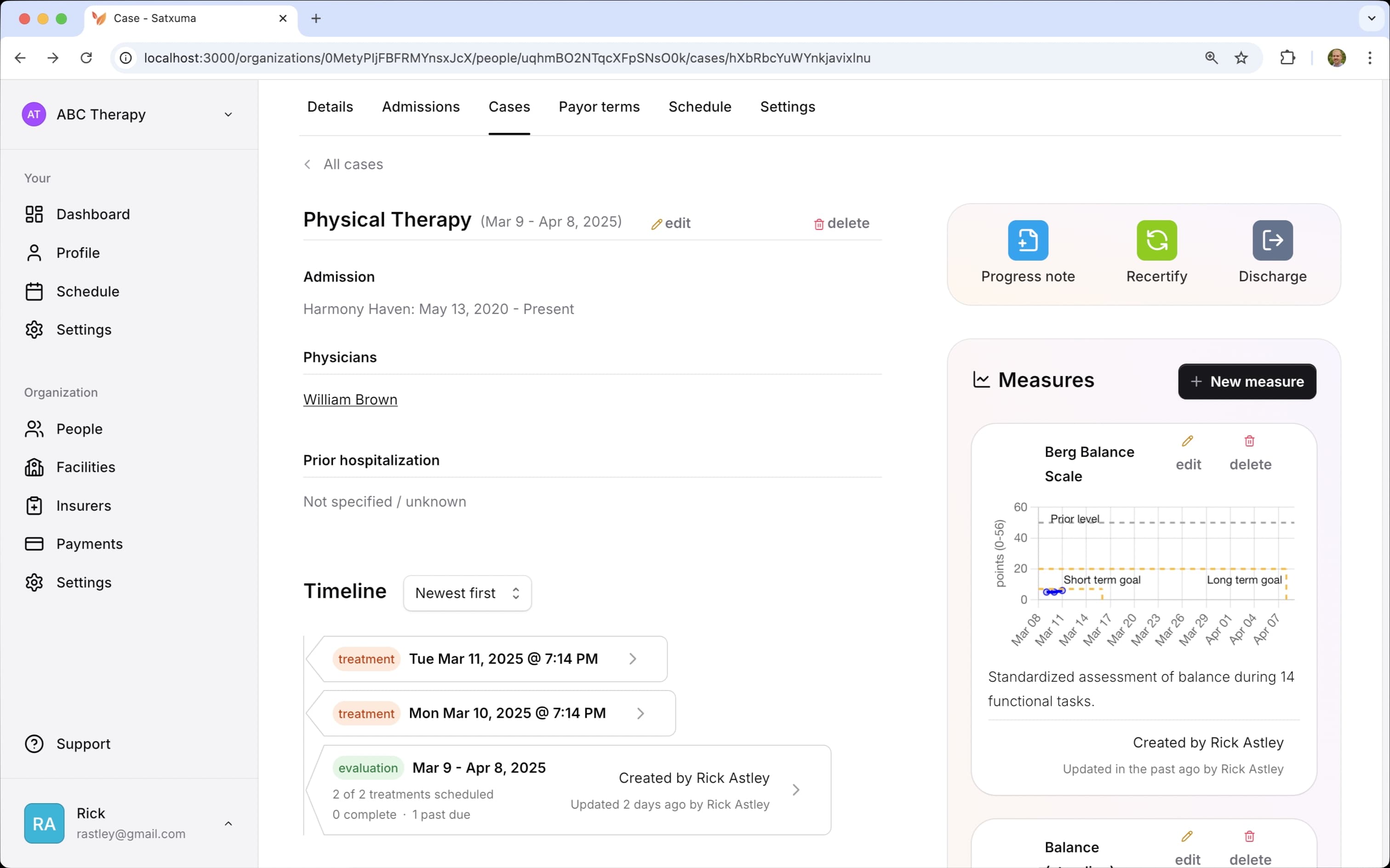The width and height of the screenshot is (1390, 868).
Task: Delete the Balance measure card
Action: click(x=1250, y=849)
